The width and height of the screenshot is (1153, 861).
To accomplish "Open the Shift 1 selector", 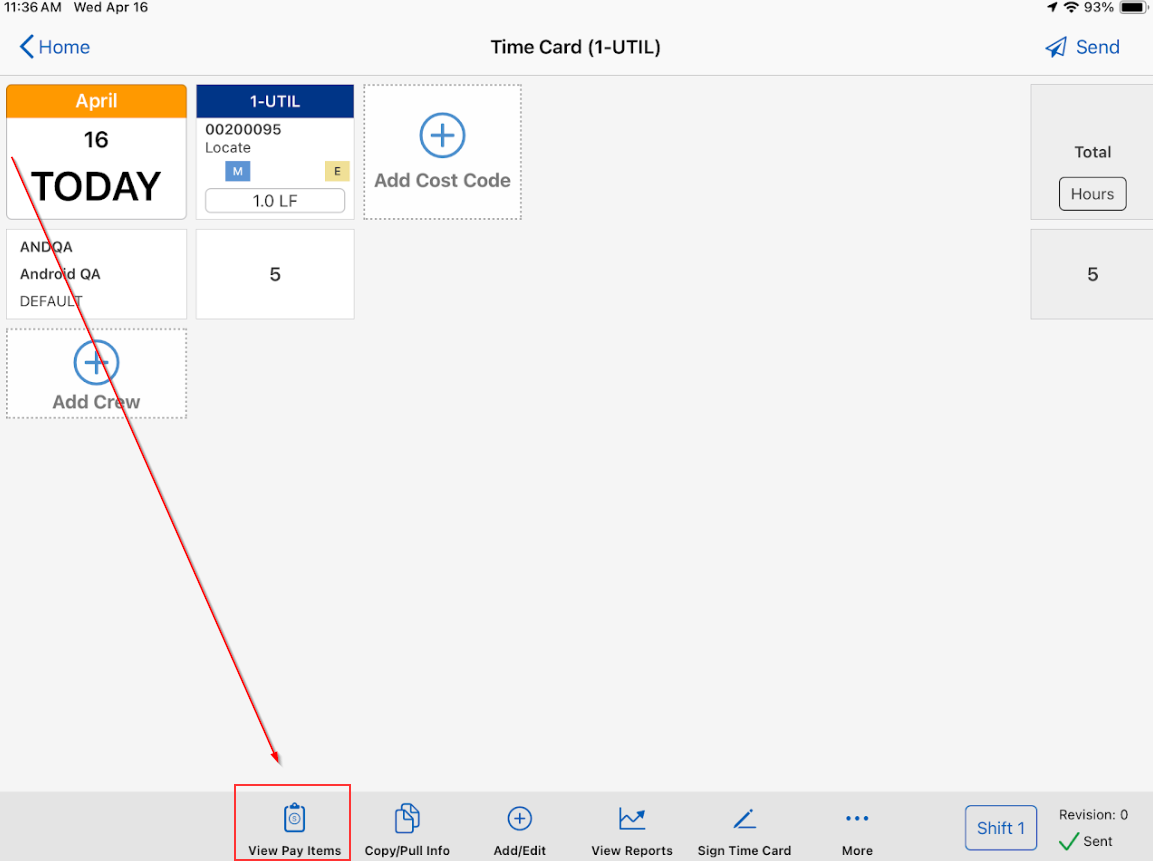I will (x=1000, y=828).
